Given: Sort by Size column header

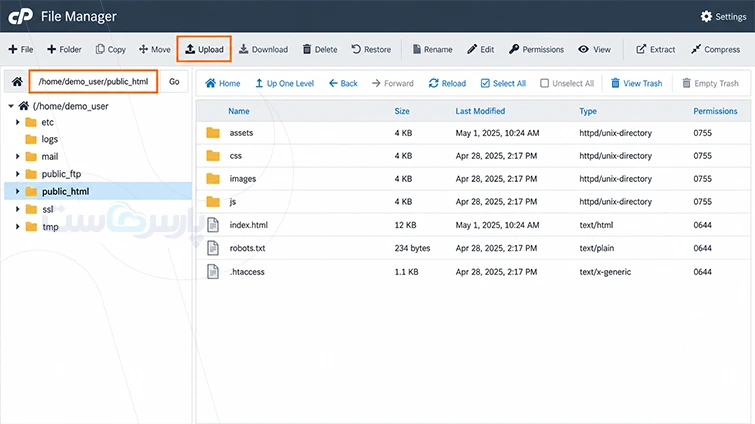Looking at the screenshot, I should pyautogui.click(x=402, y=111).
